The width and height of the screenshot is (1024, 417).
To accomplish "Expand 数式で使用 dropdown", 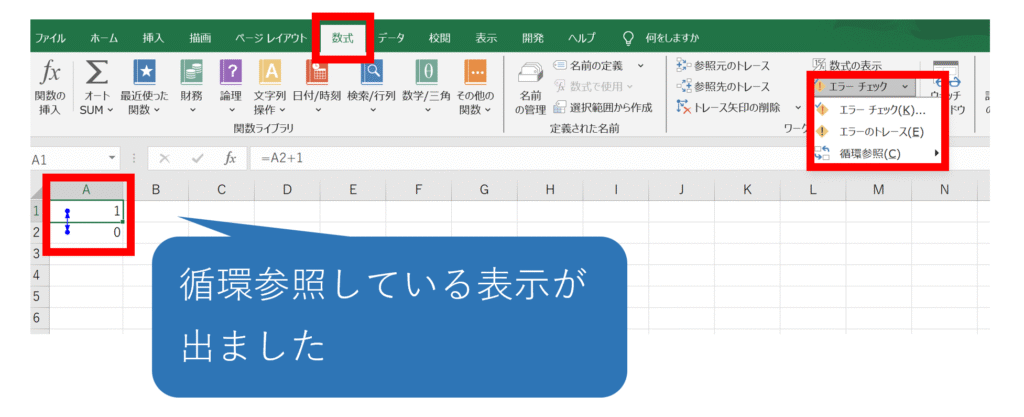I will click(x=630, y=86).
